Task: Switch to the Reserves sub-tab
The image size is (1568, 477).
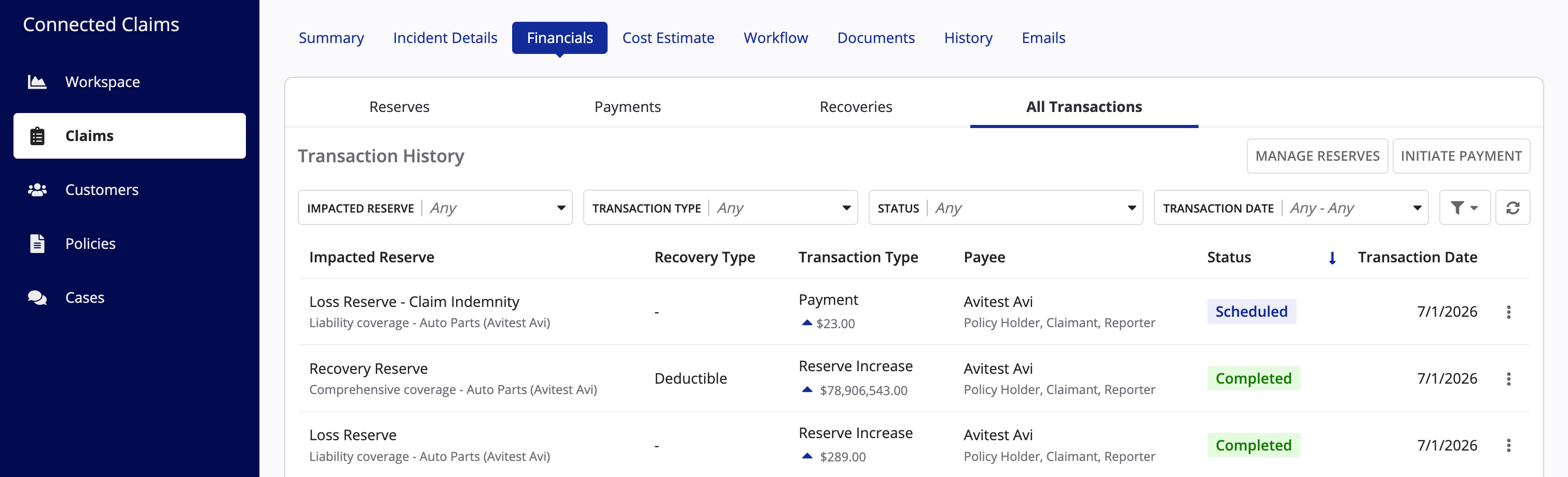Action: pyautogui.click(x=400, y=107)
